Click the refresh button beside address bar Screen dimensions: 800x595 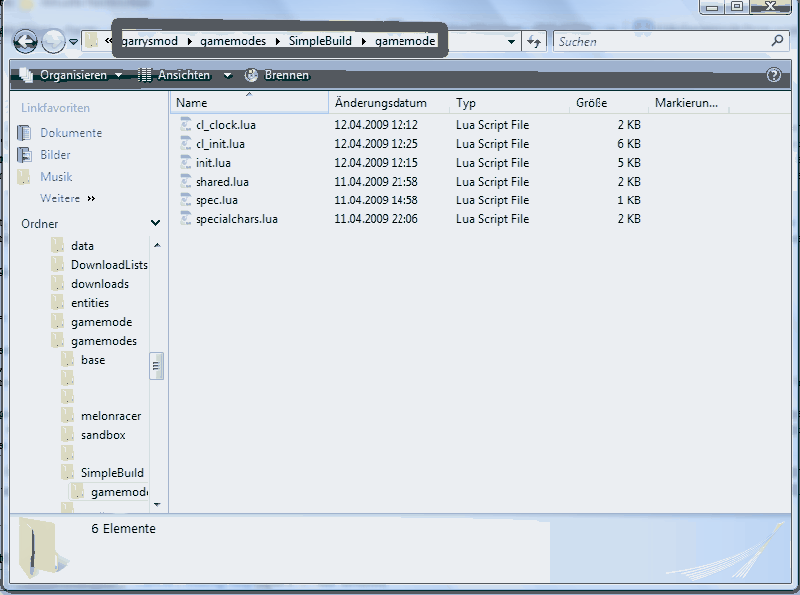(x=534, y=41)
